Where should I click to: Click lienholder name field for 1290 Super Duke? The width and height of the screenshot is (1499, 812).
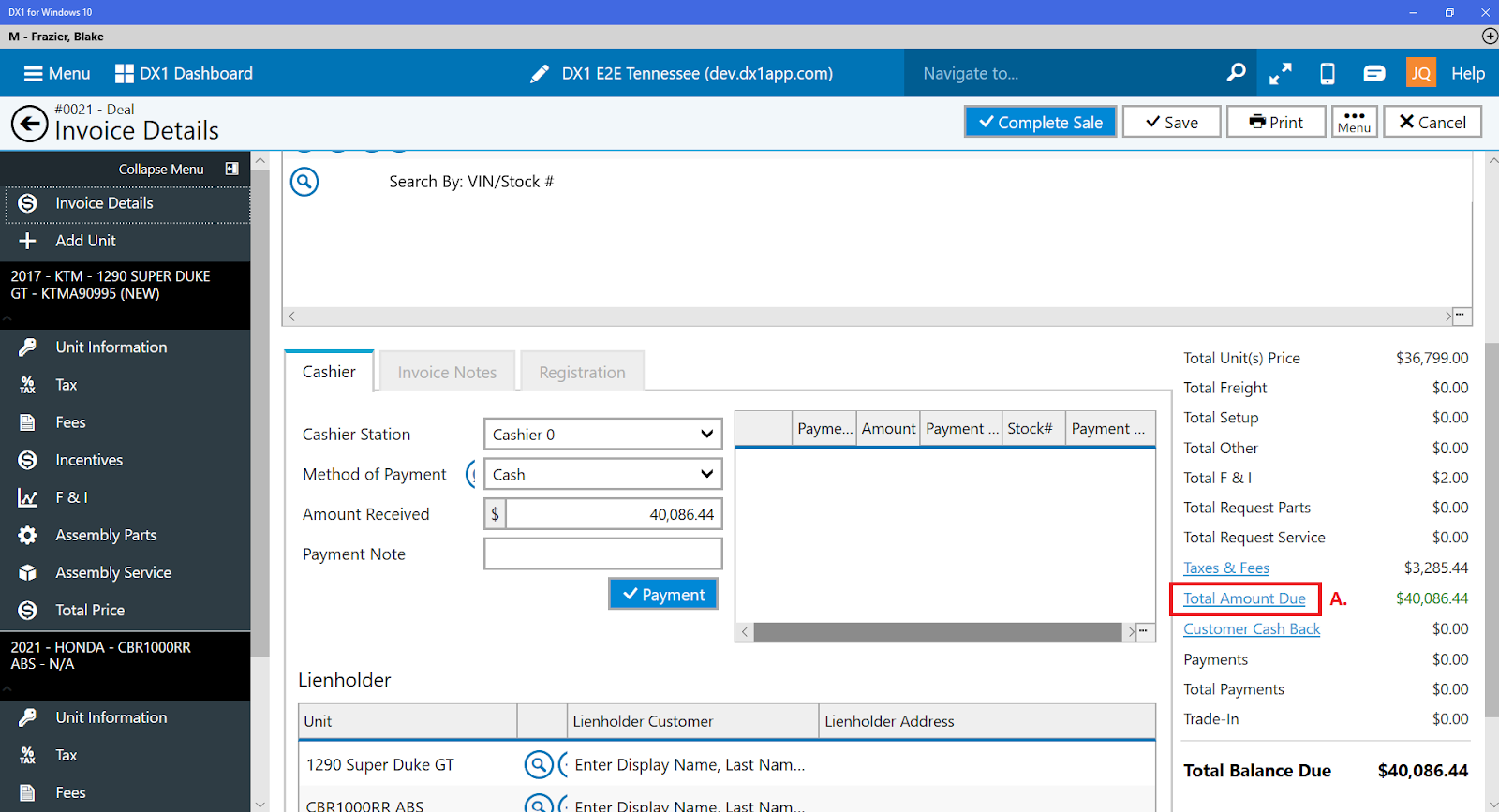pos(690,765)
